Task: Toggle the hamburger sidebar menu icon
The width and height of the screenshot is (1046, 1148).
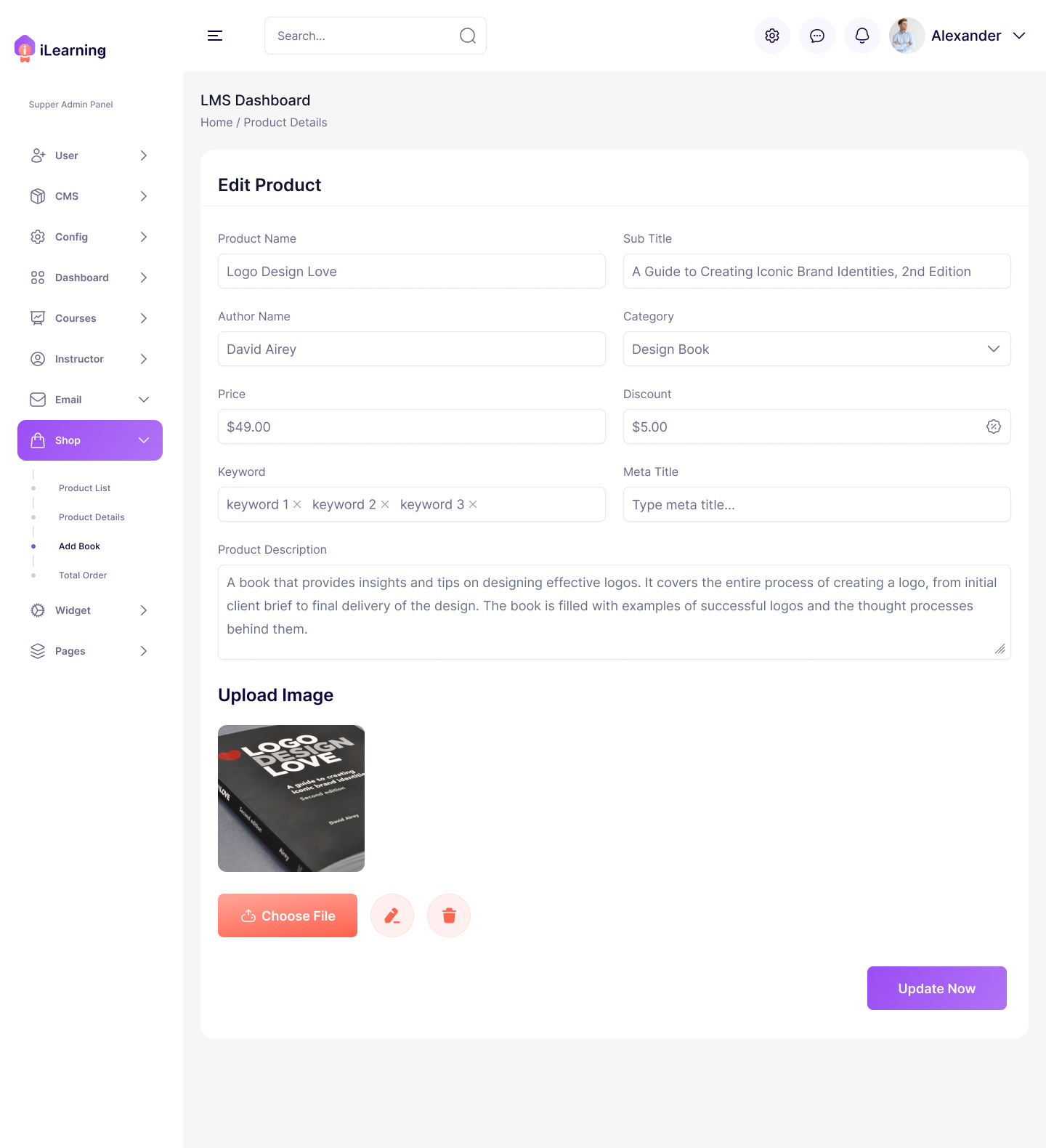Action: [215, 36]
